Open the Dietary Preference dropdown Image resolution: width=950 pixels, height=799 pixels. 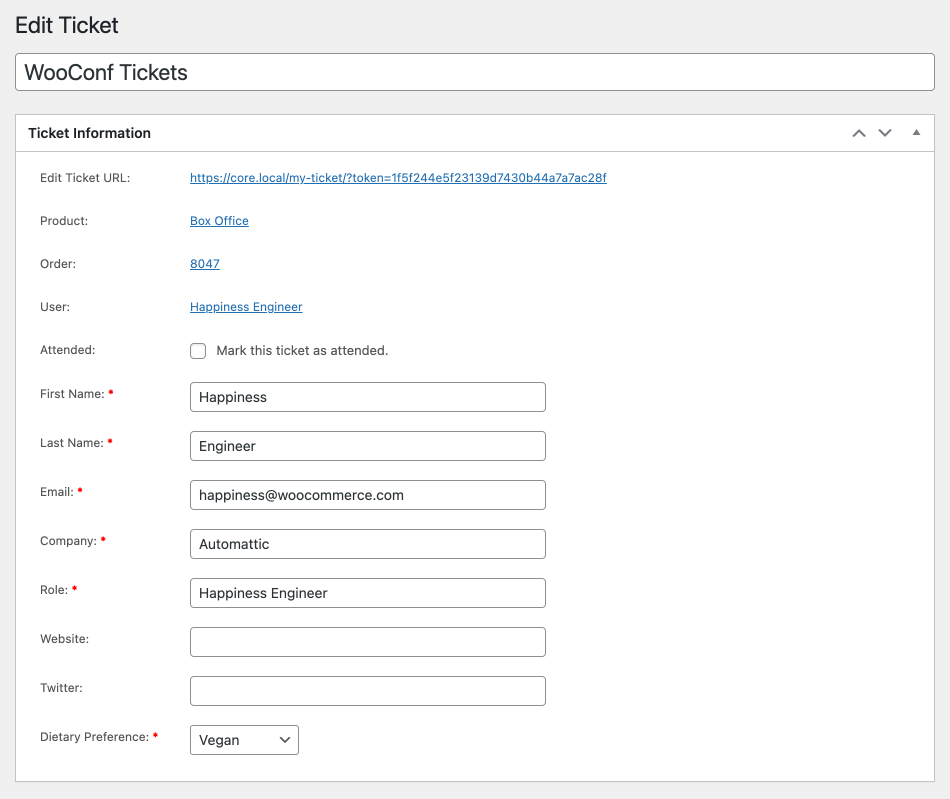(244, 740)
